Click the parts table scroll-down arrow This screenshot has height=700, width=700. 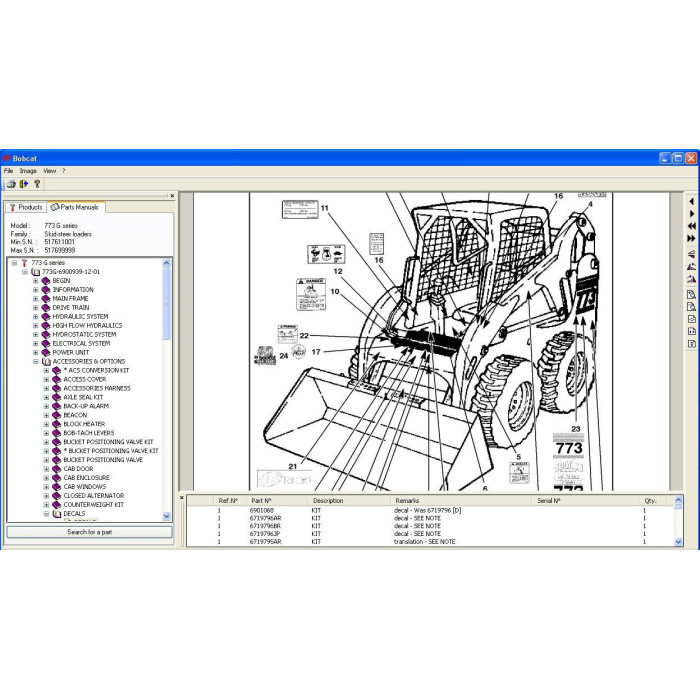click(x=678, y=542)
